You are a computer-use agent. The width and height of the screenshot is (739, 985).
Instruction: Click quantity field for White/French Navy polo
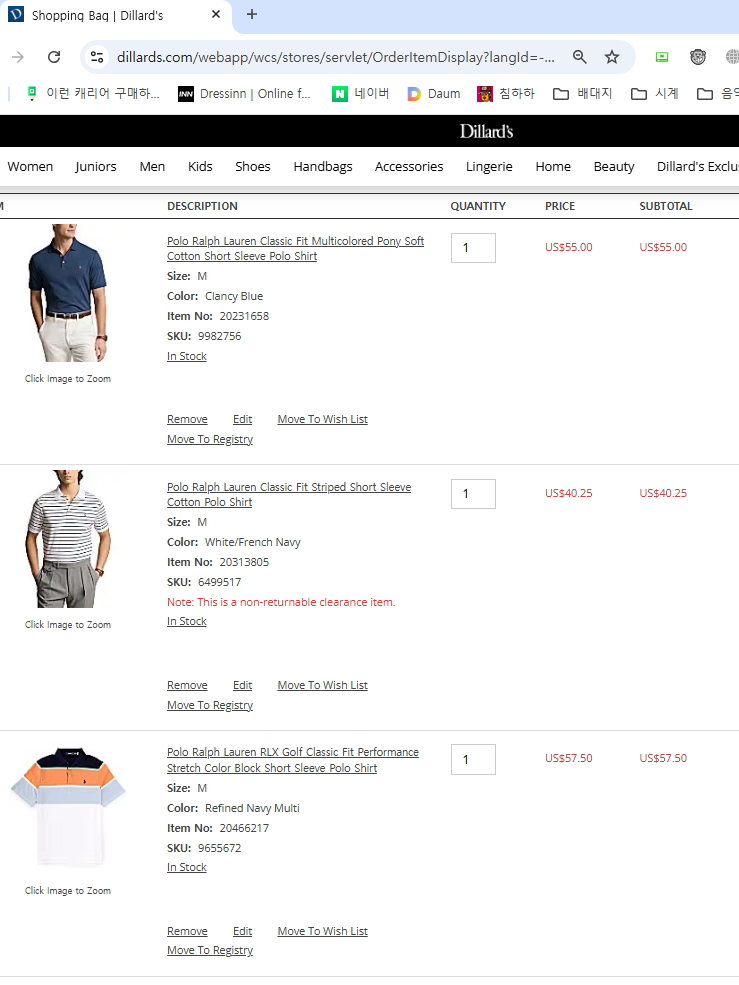pyautogui.click(x=473, y=494)
